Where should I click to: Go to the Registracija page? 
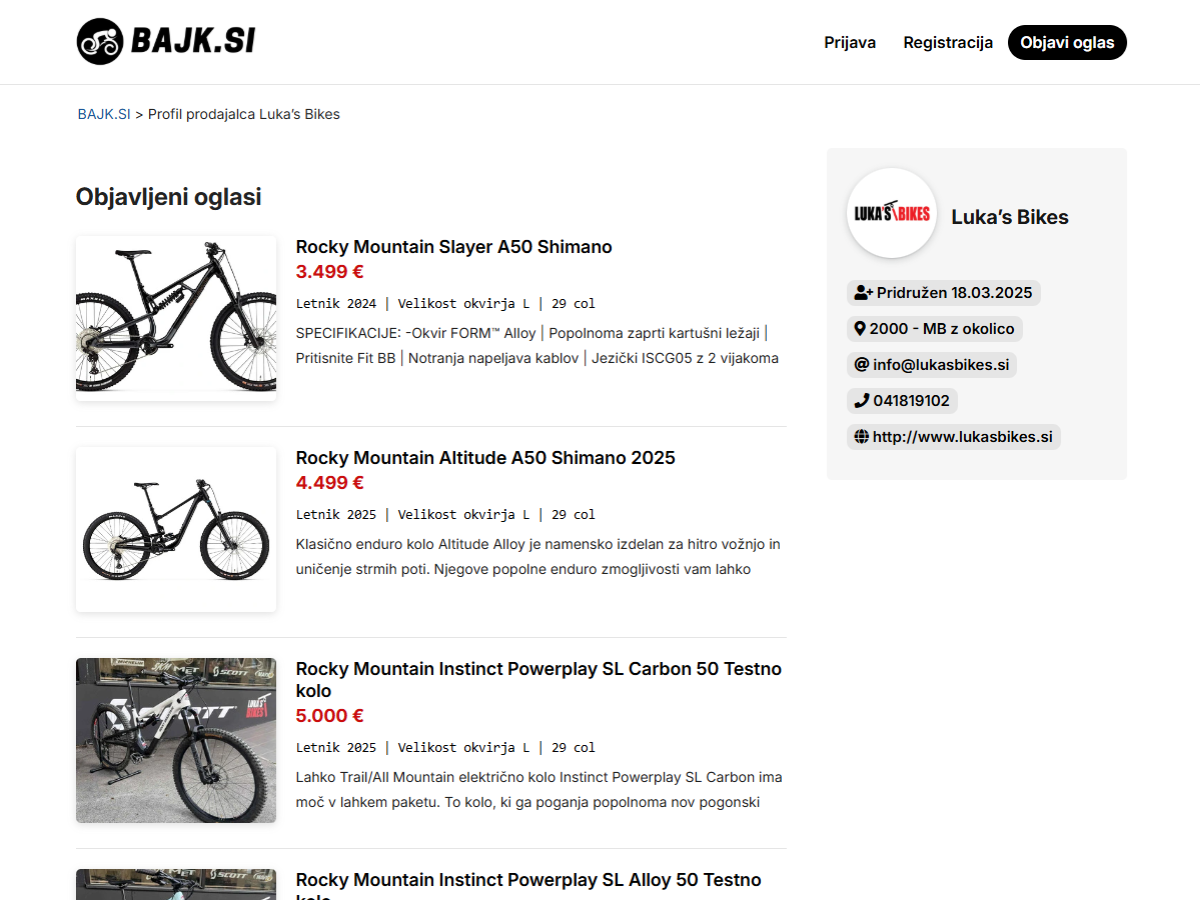coord(948,43)
